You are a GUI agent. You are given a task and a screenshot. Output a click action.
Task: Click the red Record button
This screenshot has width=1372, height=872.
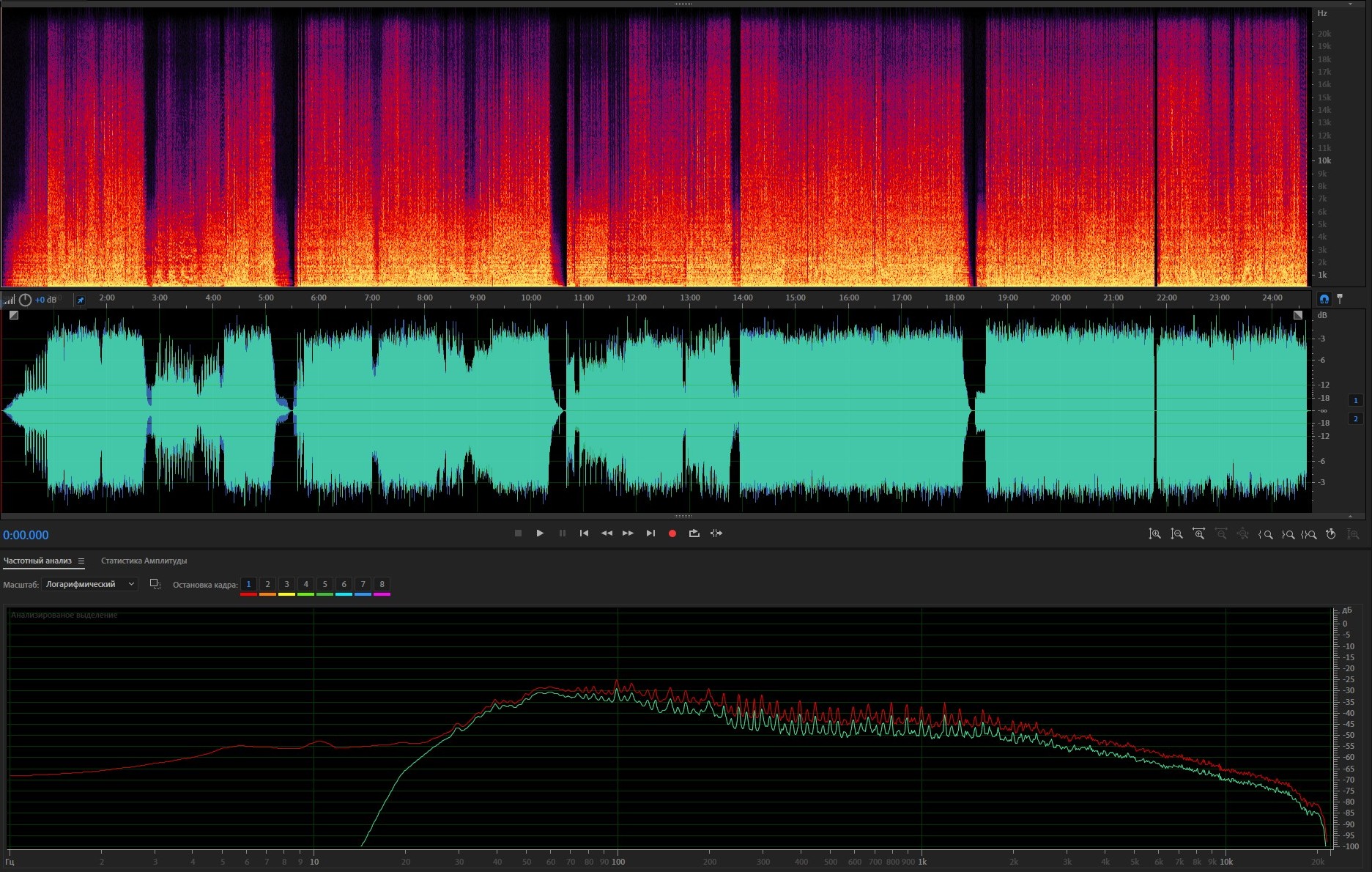coord(672,533)
